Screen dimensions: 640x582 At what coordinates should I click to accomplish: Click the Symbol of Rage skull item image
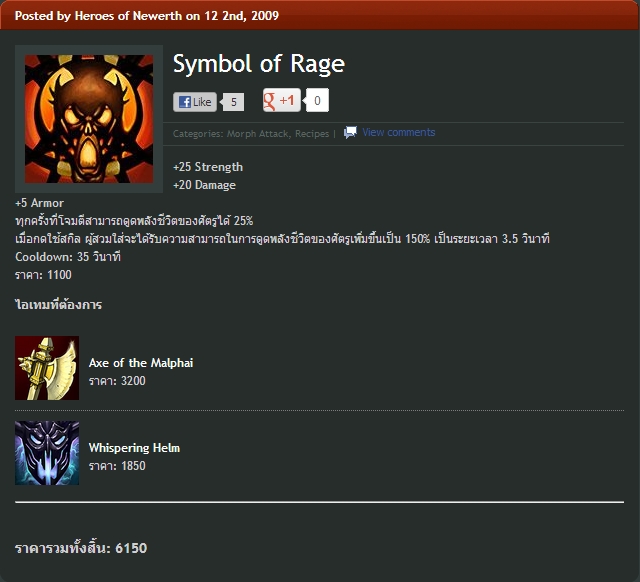(89, 119)
